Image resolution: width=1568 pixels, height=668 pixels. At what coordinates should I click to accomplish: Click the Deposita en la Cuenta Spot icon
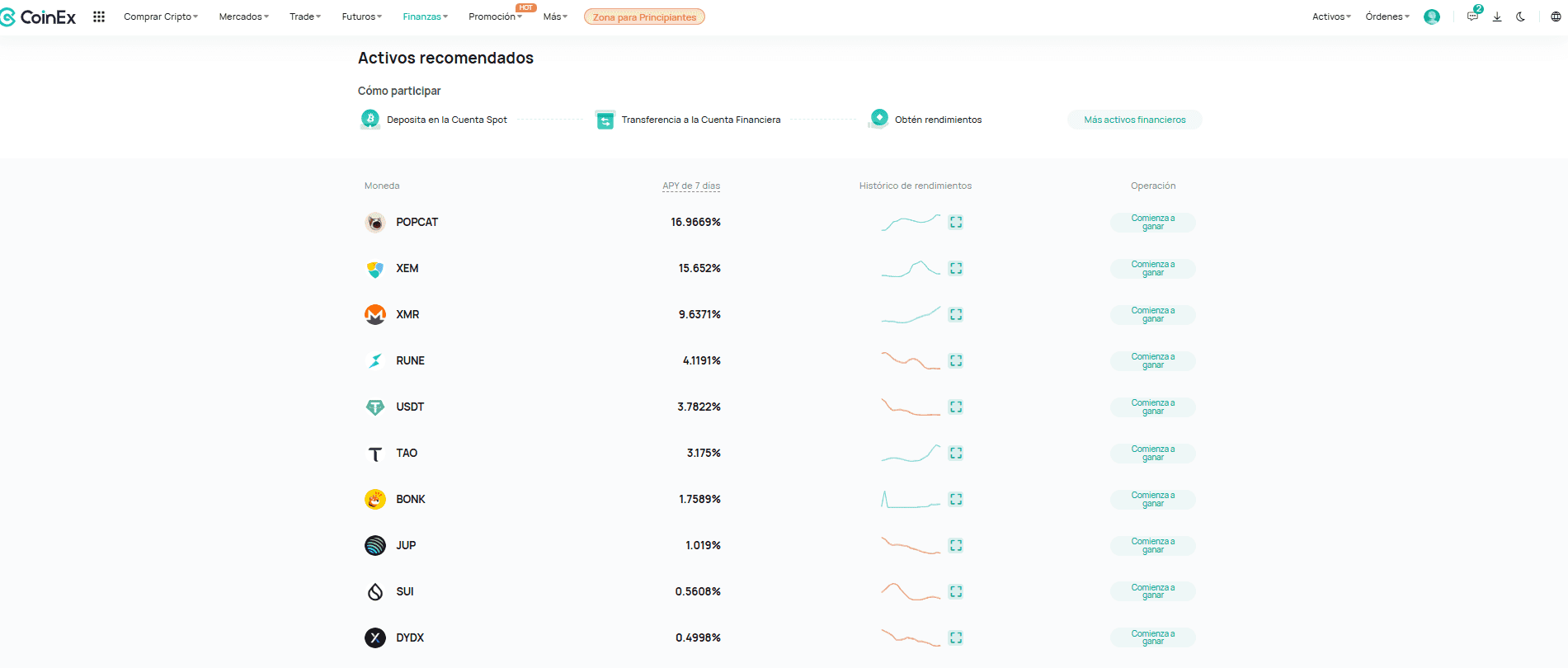(x=370, y=119)
